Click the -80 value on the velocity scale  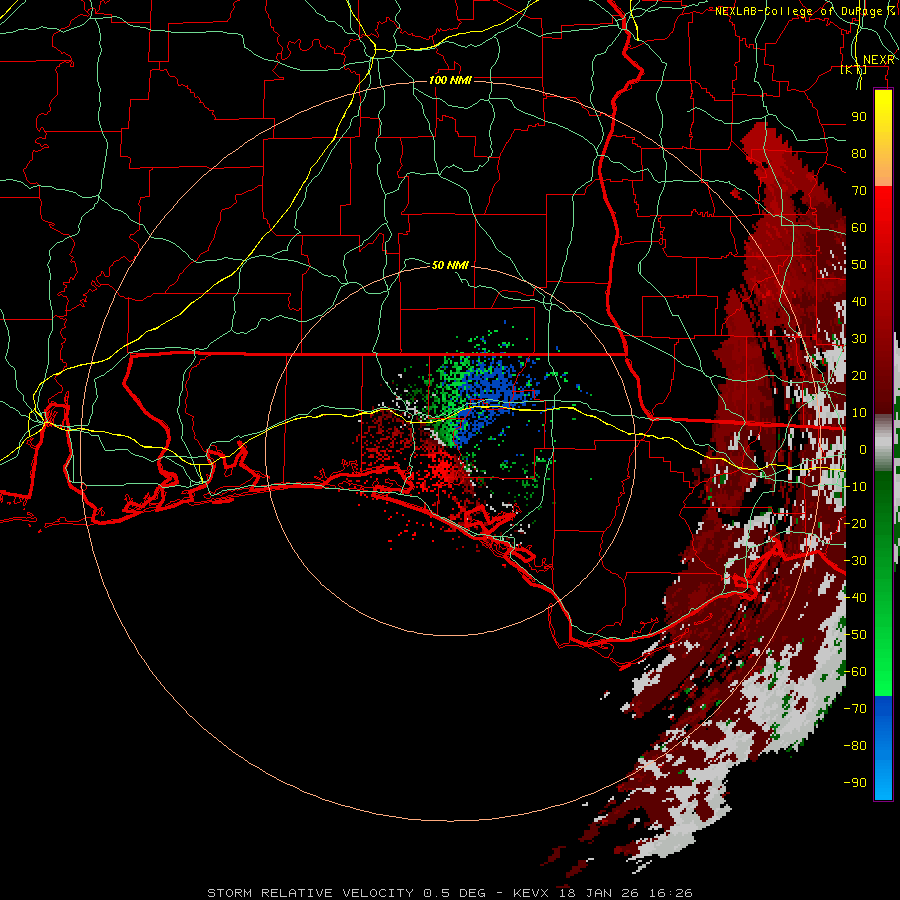pos(855,746)
